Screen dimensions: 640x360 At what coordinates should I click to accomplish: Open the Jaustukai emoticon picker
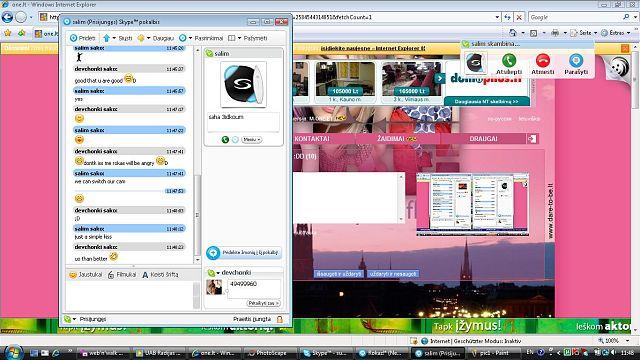tap(73, 275)
